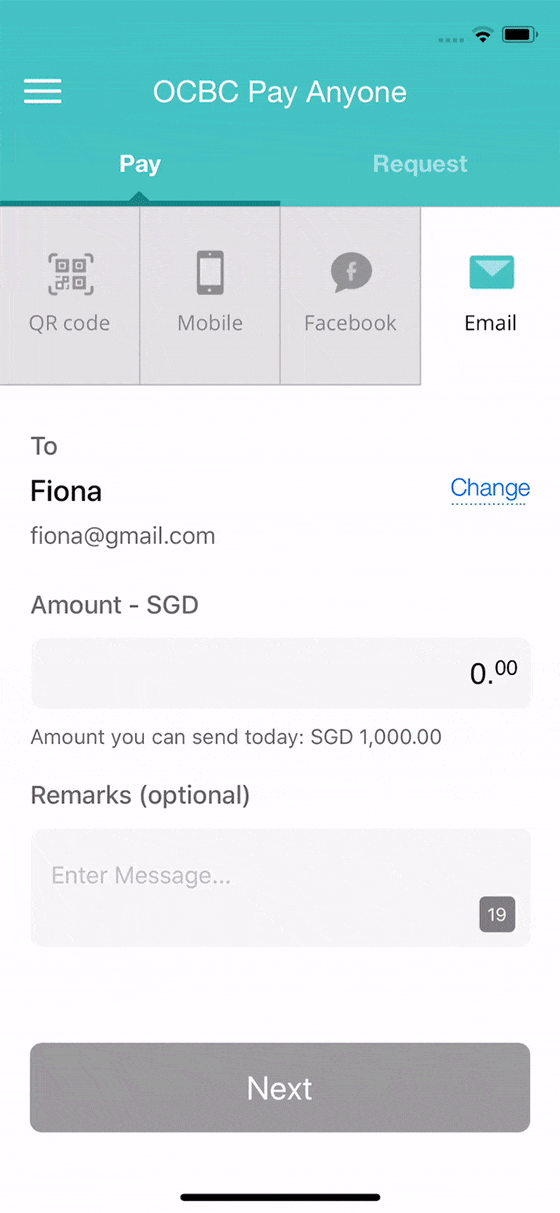Image resolution: width=560 pixels, height=1213 pixels.
Task: Click the battery indicator icon
Action: click(520, 35)
